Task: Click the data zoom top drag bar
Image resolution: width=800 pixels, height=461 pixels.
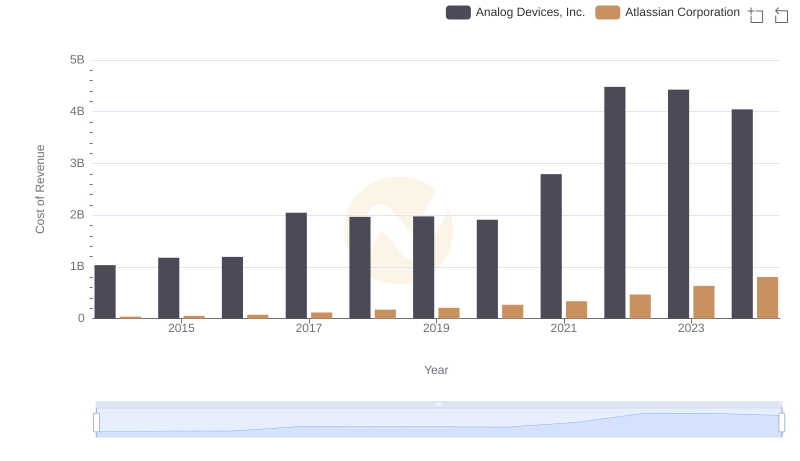Action: point(439,404)
